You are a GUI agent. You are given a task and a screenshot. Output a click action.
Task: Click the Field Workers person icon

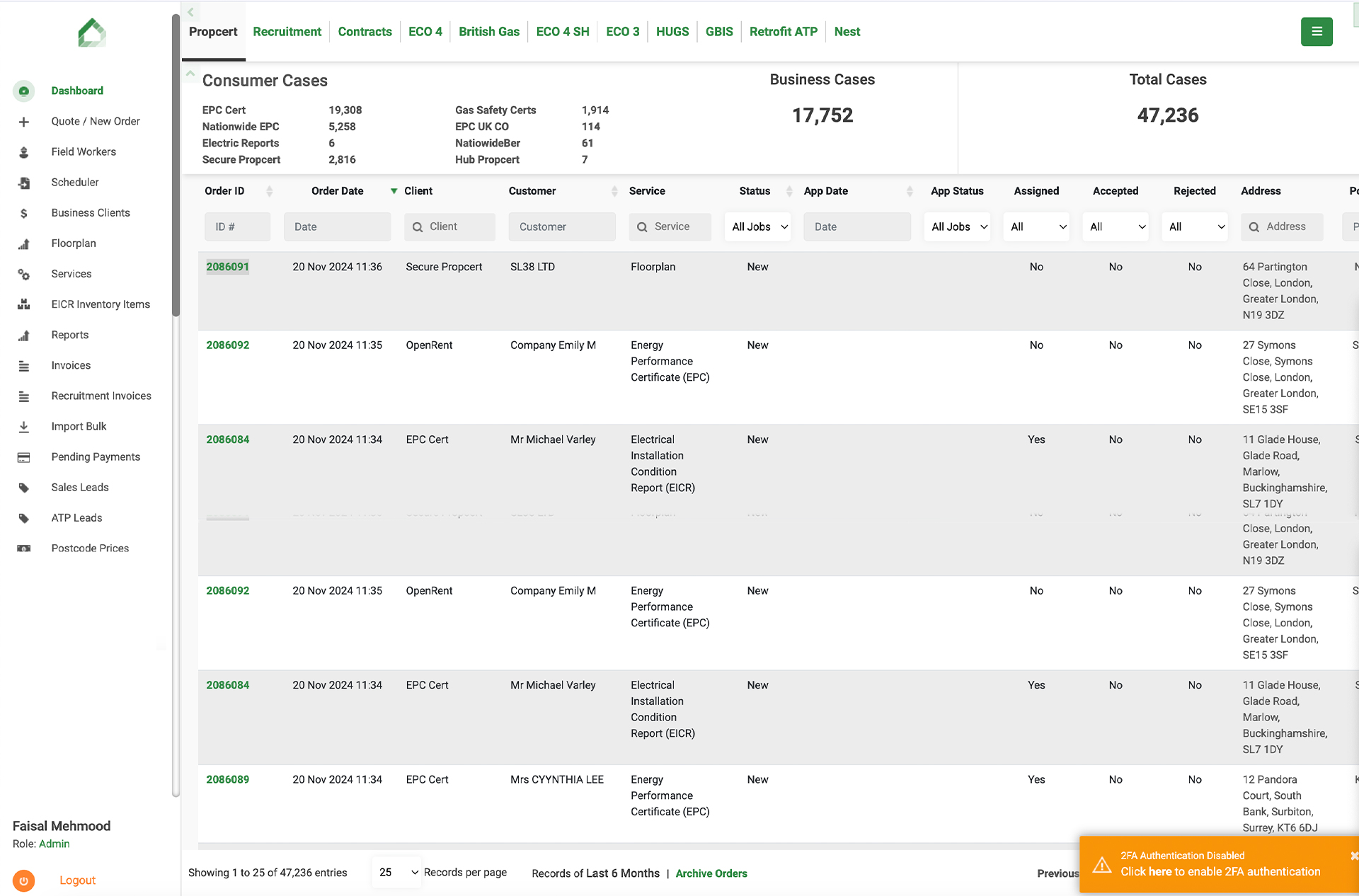tap(23, 152)
